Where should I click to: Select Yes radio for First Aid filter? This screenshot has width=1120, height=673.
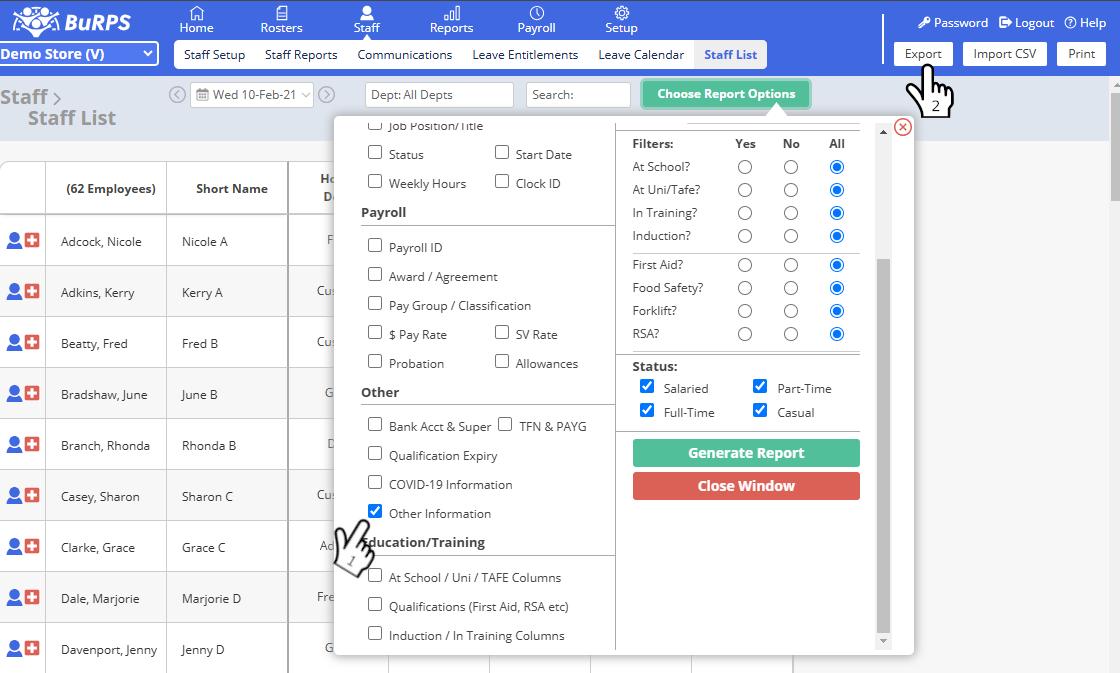tap(745, 265)
